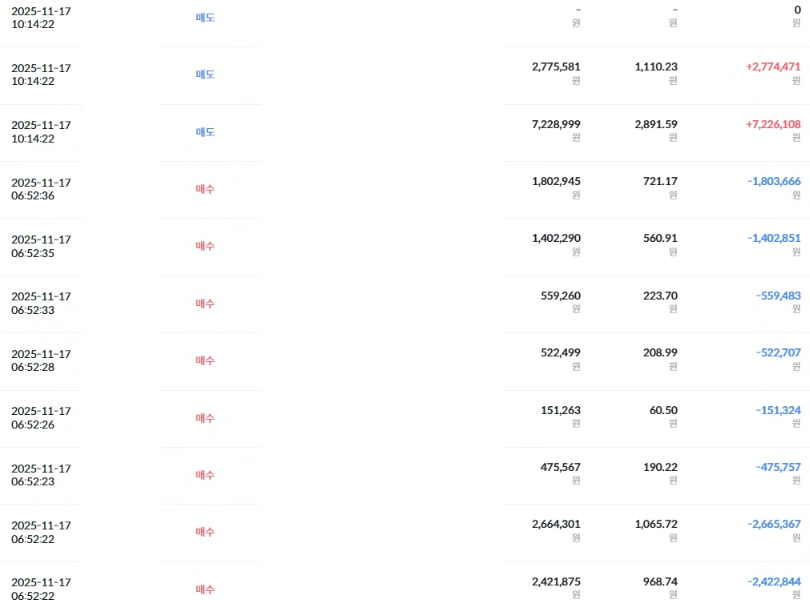This screenshot has height=600, width=810.
Task: Select the 1,402,290 amount cell
Action: (556, 238)
